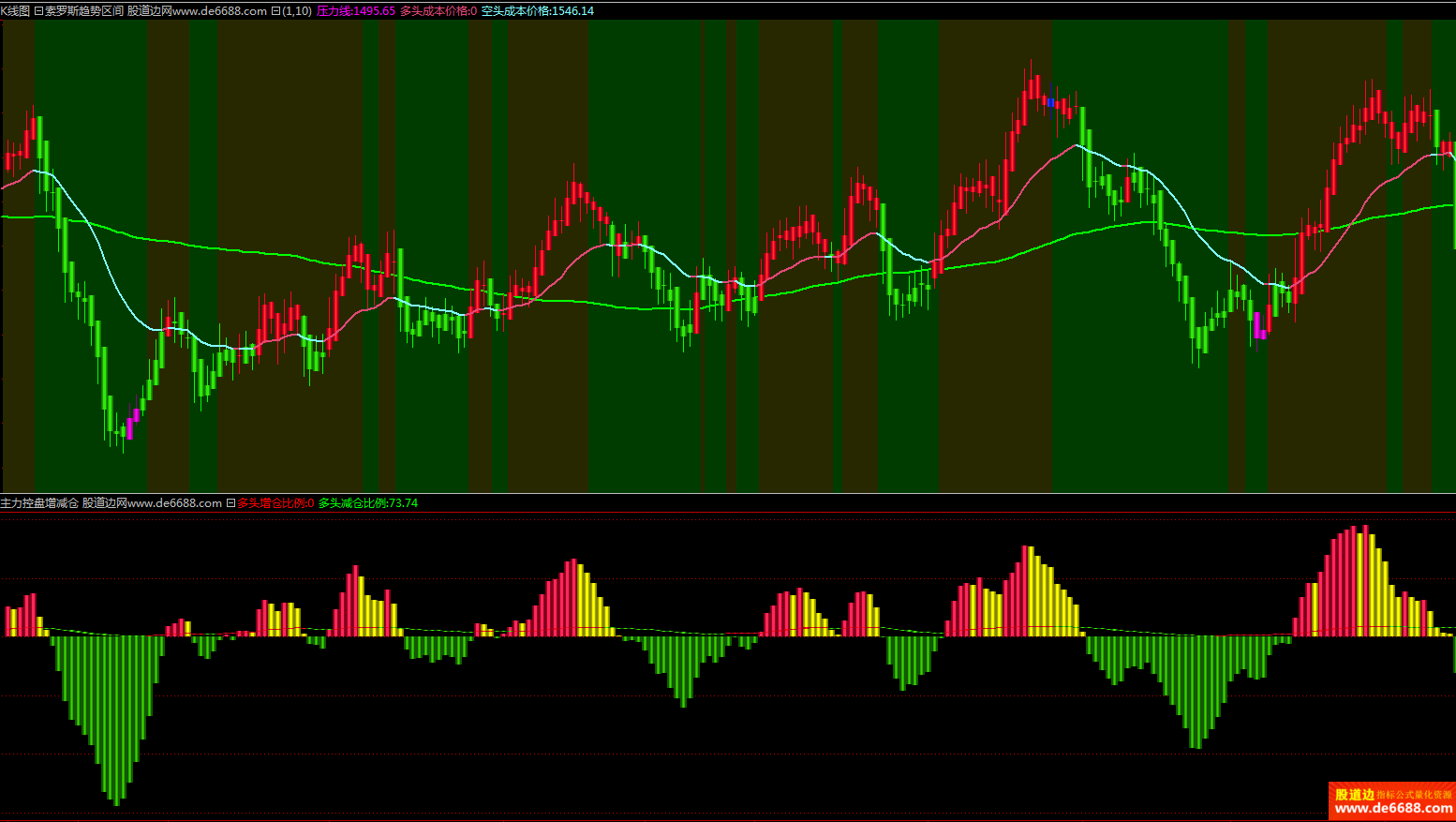Click the blue candle near the chart's highest peak

(x=1051, y=102)
